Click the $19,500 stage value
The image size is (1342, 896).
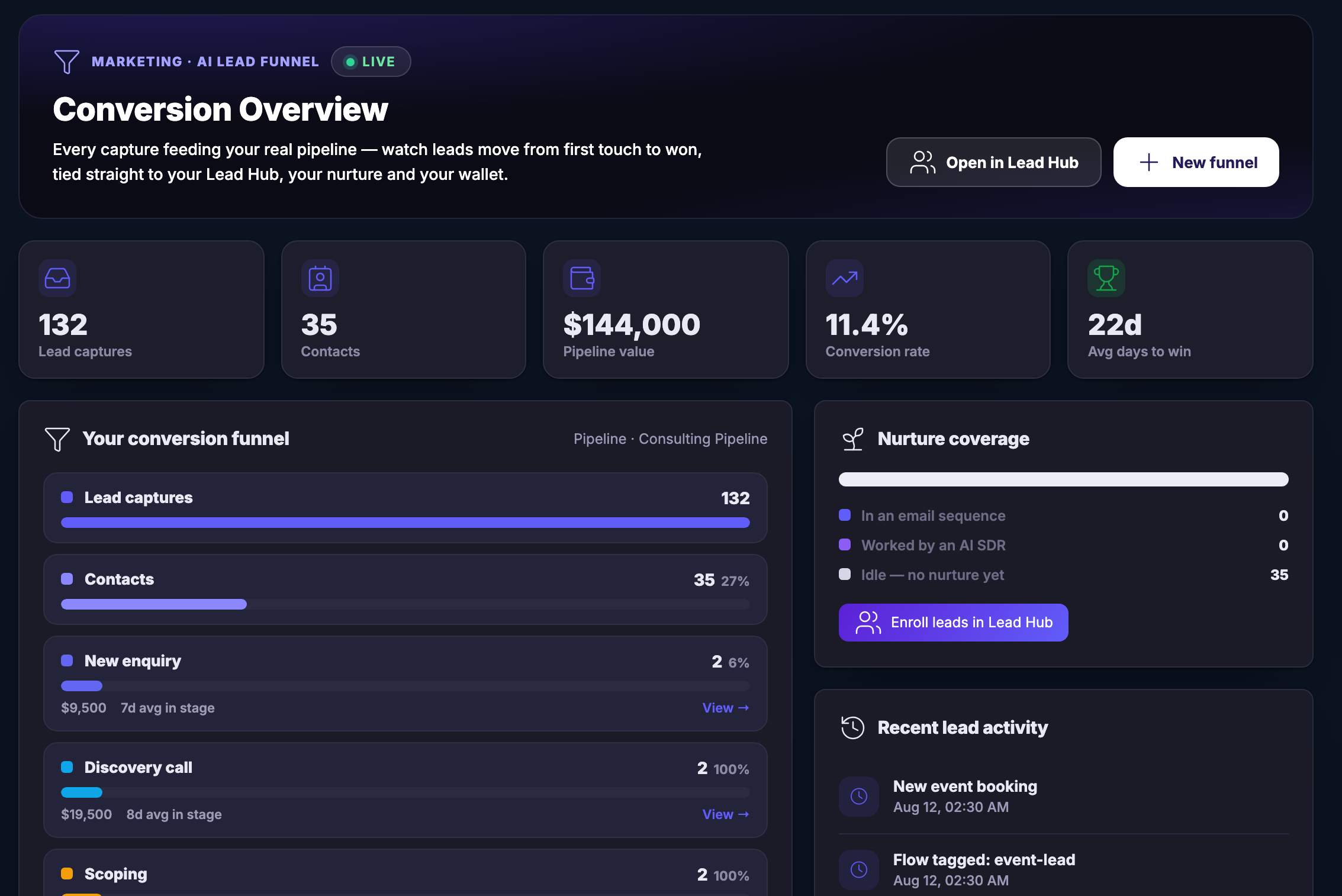click(86, 814)
